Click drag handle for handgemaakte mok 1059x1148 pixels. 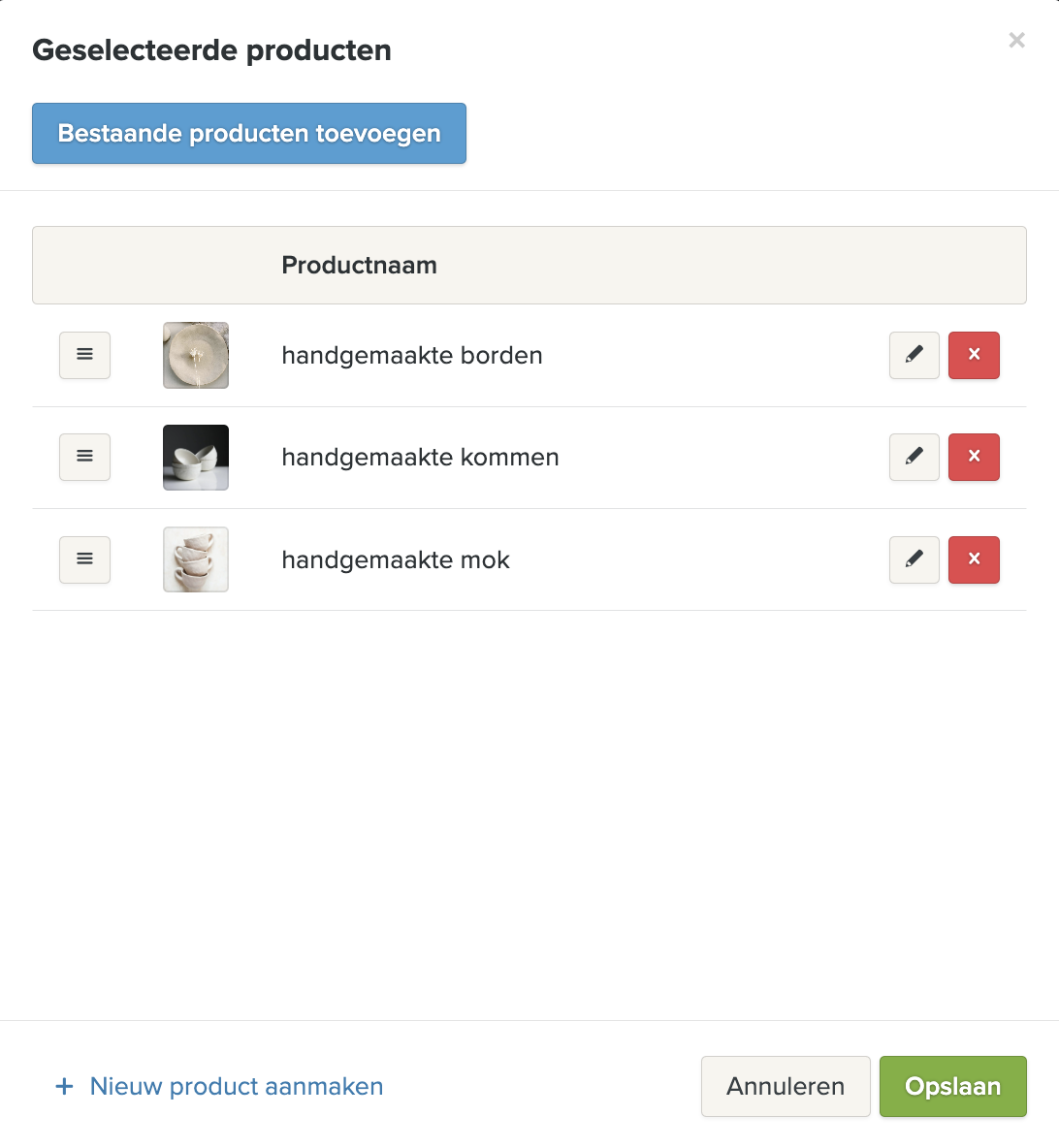coord(85,559)
